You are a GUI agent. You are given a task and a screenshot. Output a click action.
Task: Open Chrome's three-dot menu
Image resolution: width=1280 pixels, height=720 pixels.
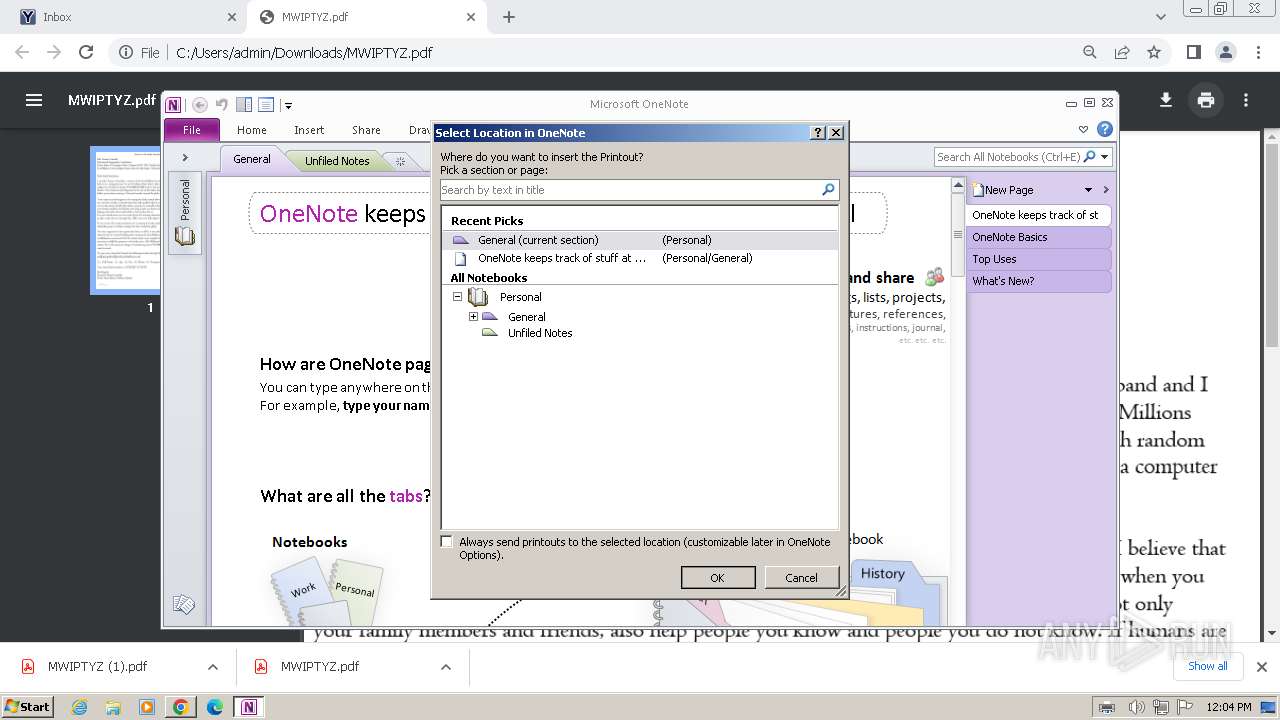pos(1257,52)
